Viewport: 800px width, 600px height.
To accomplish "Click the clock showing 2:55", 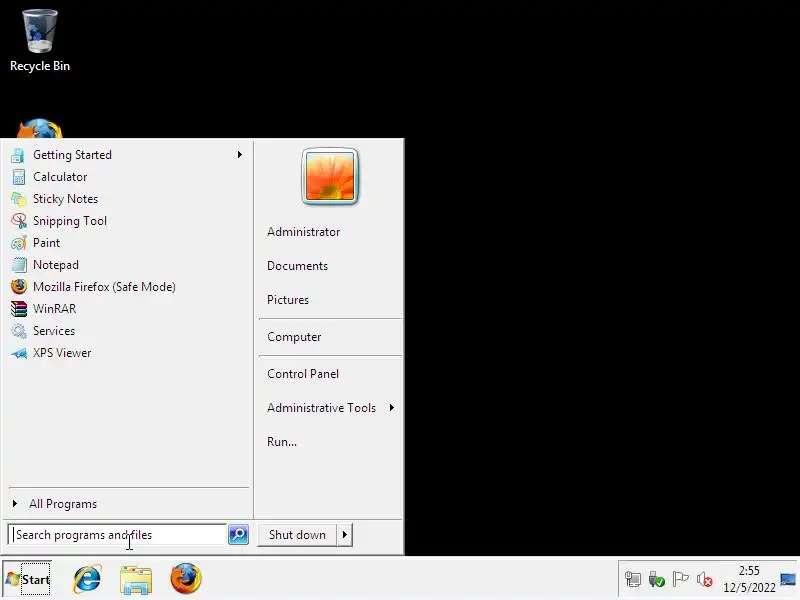I will pyautogui.click(x=749, y=570).
